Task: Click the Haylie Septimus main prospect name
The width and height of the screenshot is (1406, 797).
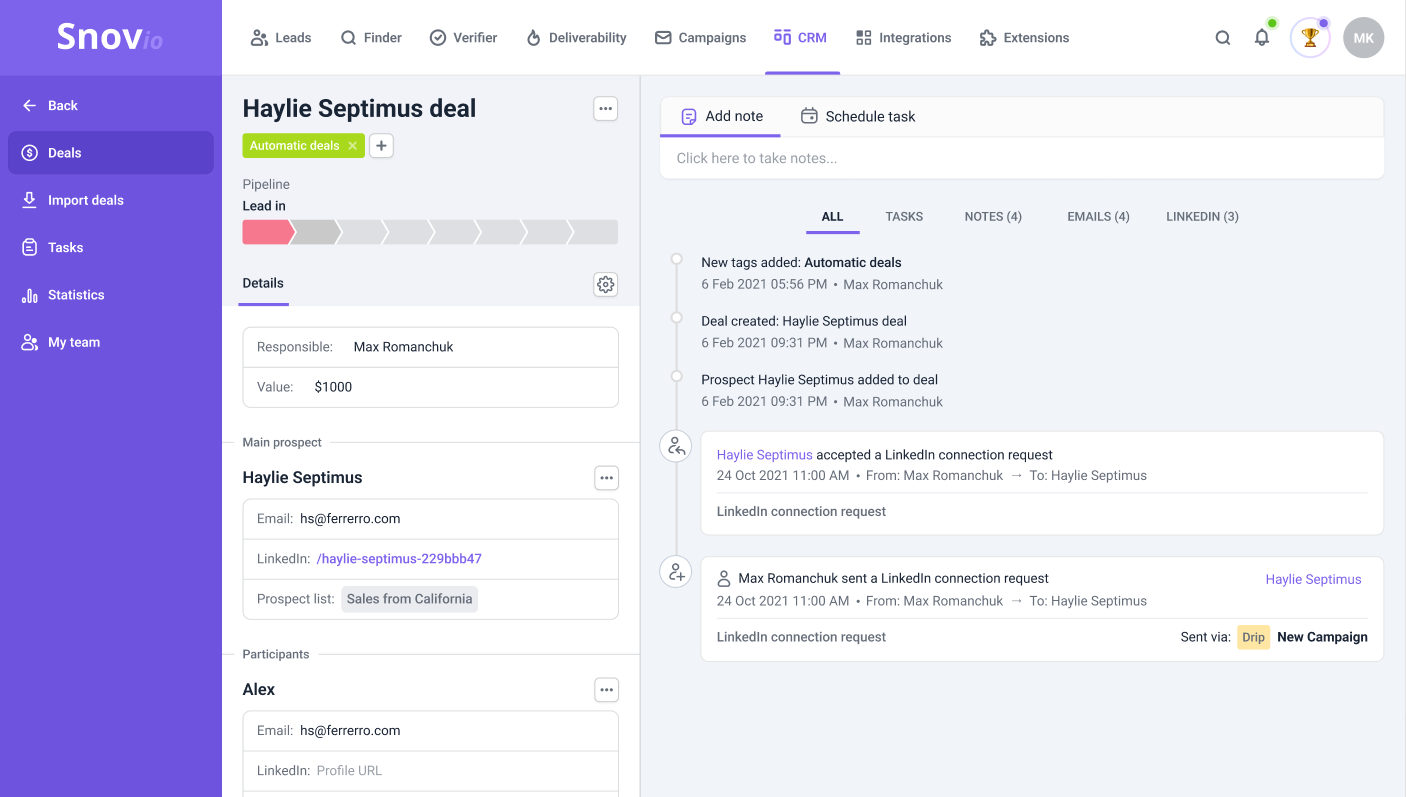Action: (x=302, y=478)
